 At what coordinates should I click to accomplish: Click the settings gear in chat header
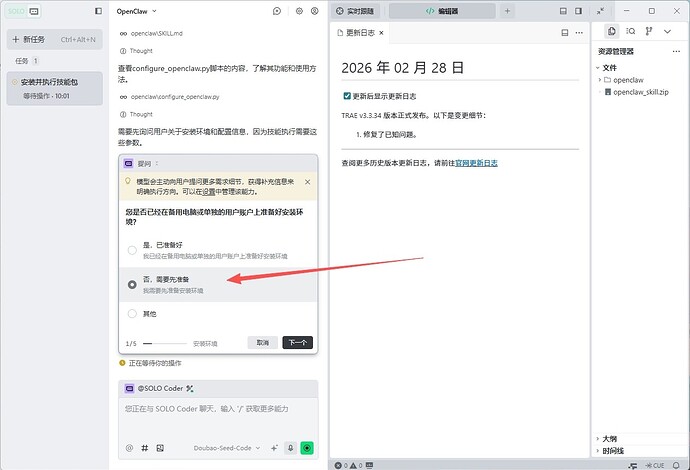point(299,11)
